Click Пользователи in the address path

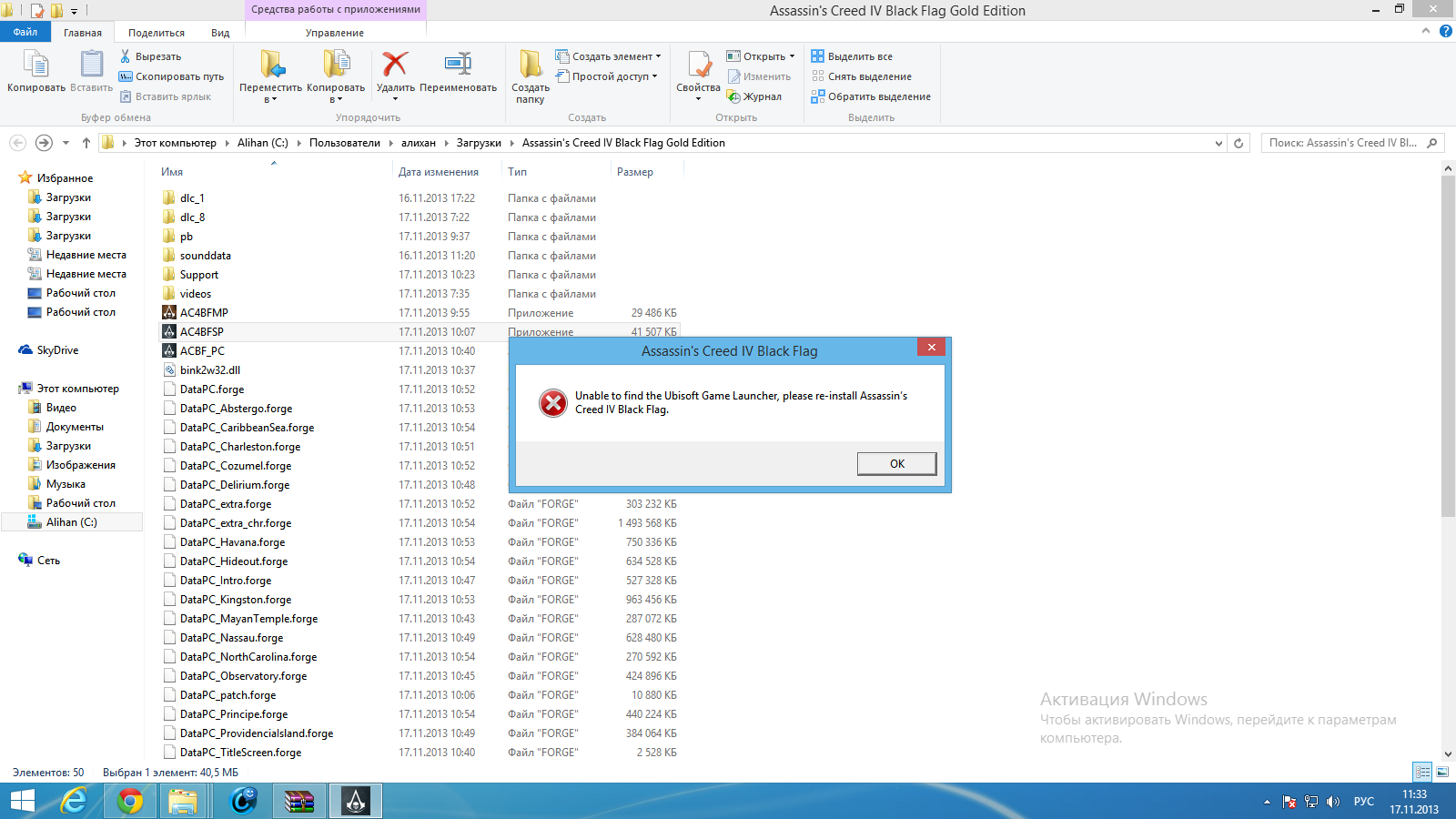(345, 143)
